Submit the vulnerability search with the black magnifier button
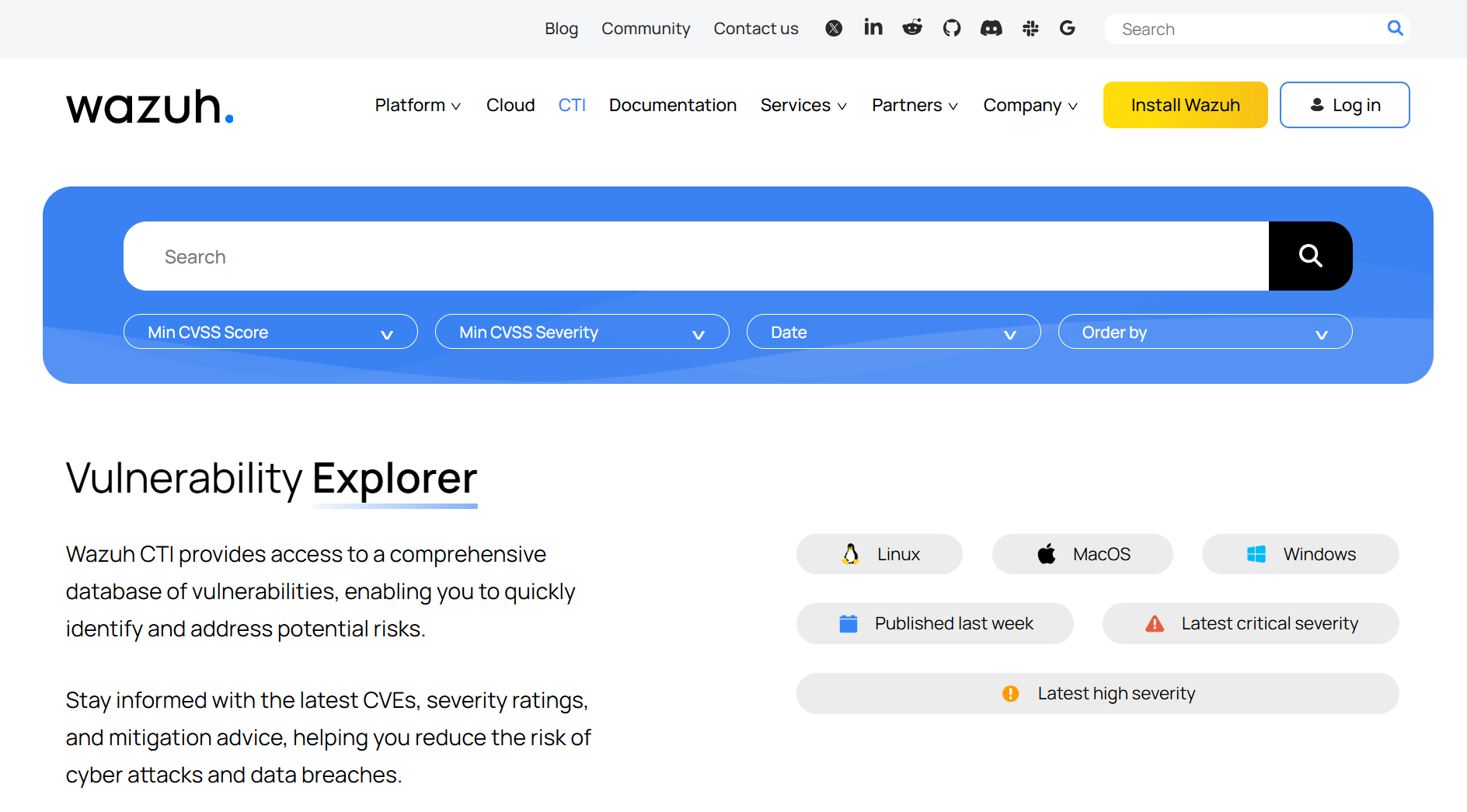 coord(1311,256)
